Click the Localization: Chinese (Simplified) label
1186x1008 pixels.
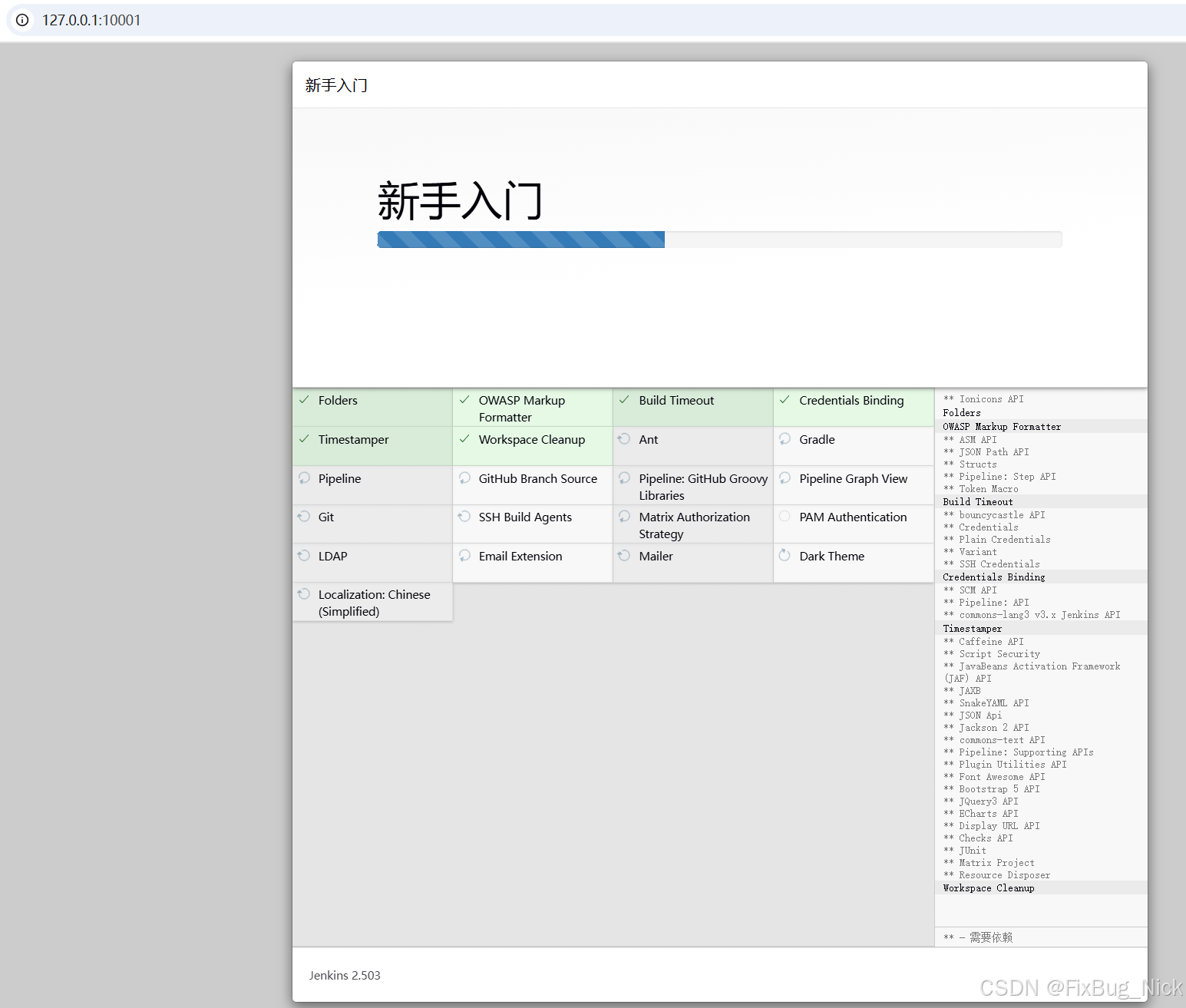coord(375,603)
